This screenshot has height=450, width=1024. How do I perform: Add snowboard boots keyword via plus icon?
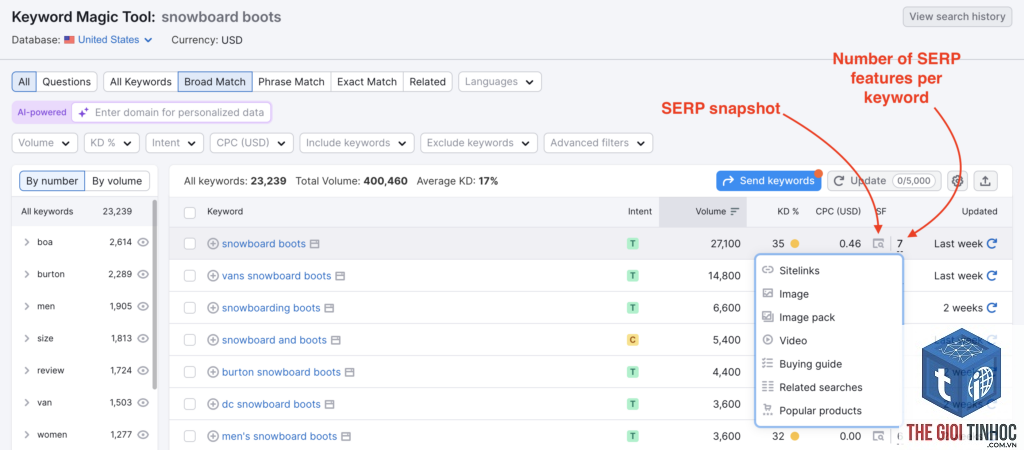[213, 244]
